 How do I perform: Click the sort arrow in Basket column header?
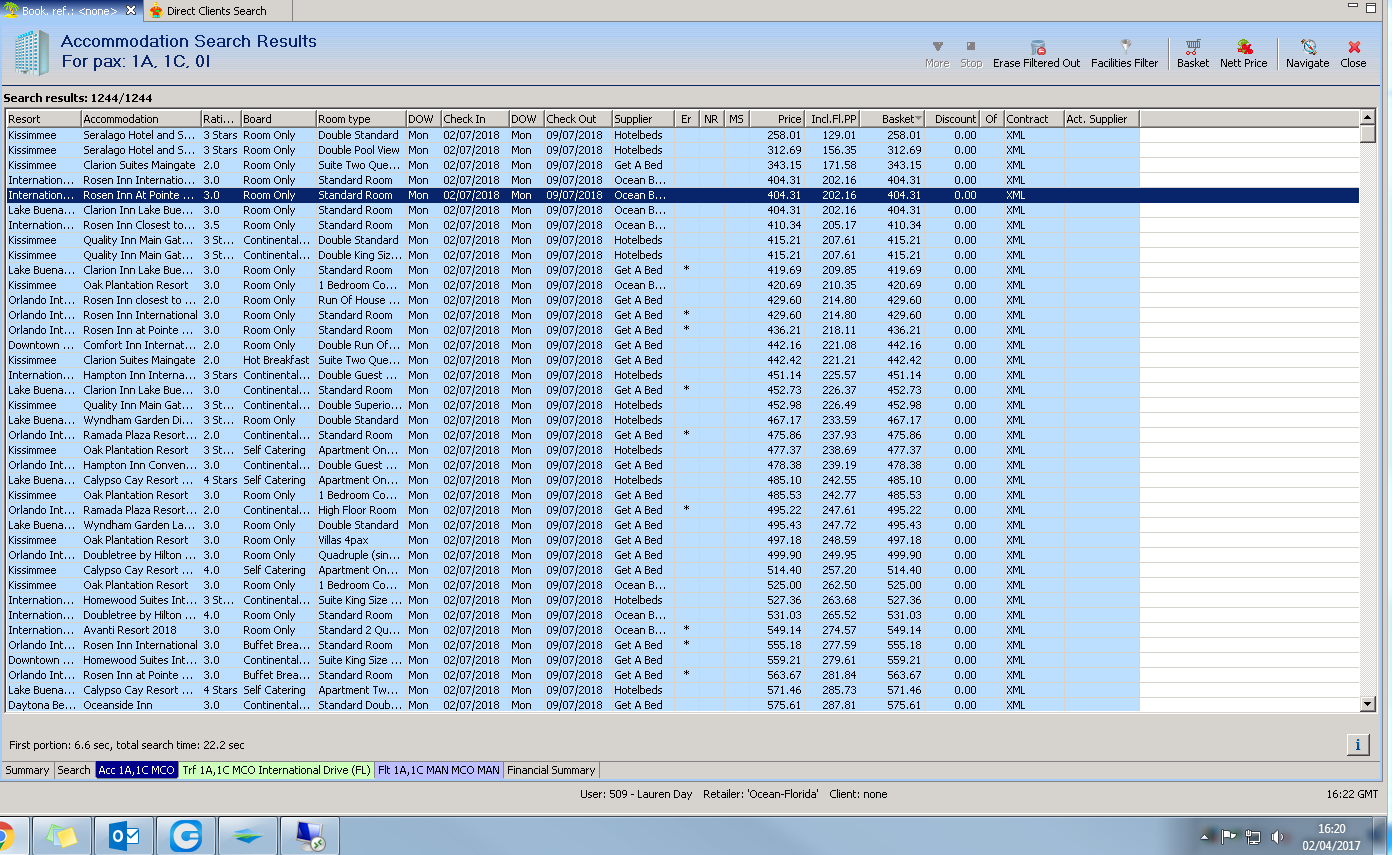click(x=919, y=119)
